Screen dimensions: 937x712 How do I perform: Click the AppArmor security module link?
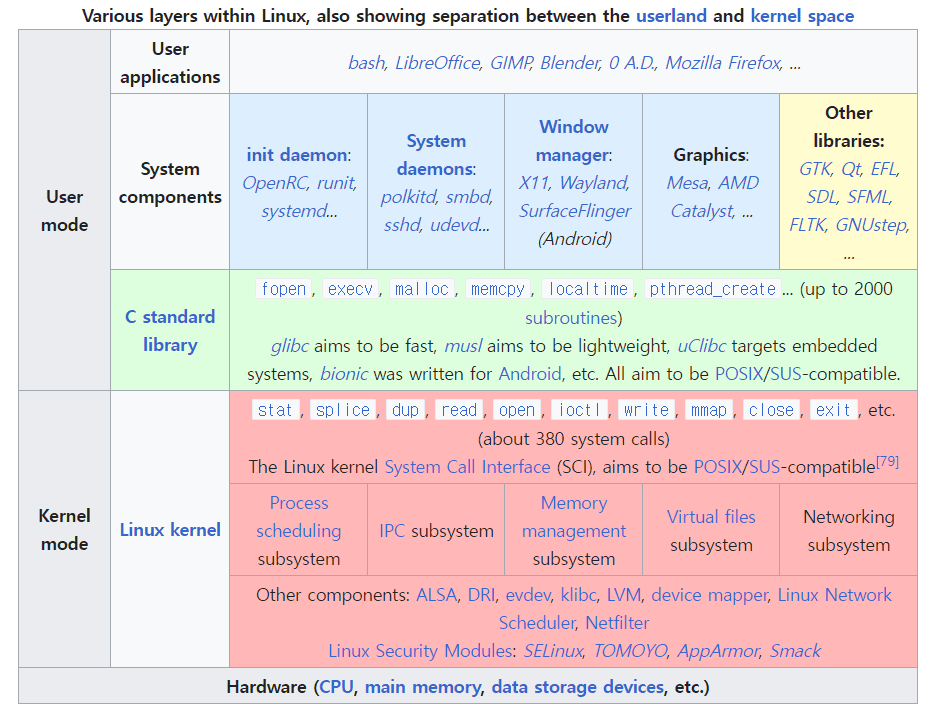[718, 651]
